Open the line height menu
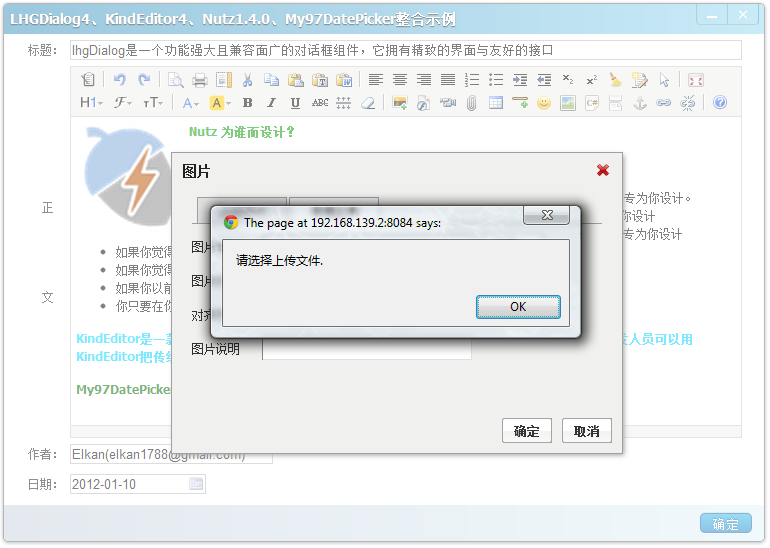The width and height of the screenshot is (770, 548). [x=344, y=103]
